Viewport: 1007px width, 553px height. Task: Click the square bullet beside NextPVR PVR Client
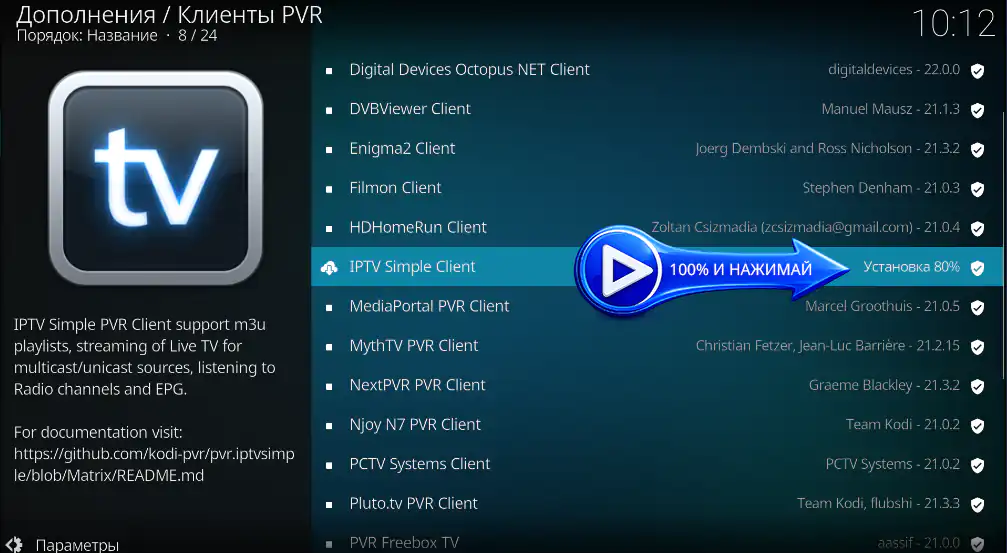(329, 387)
